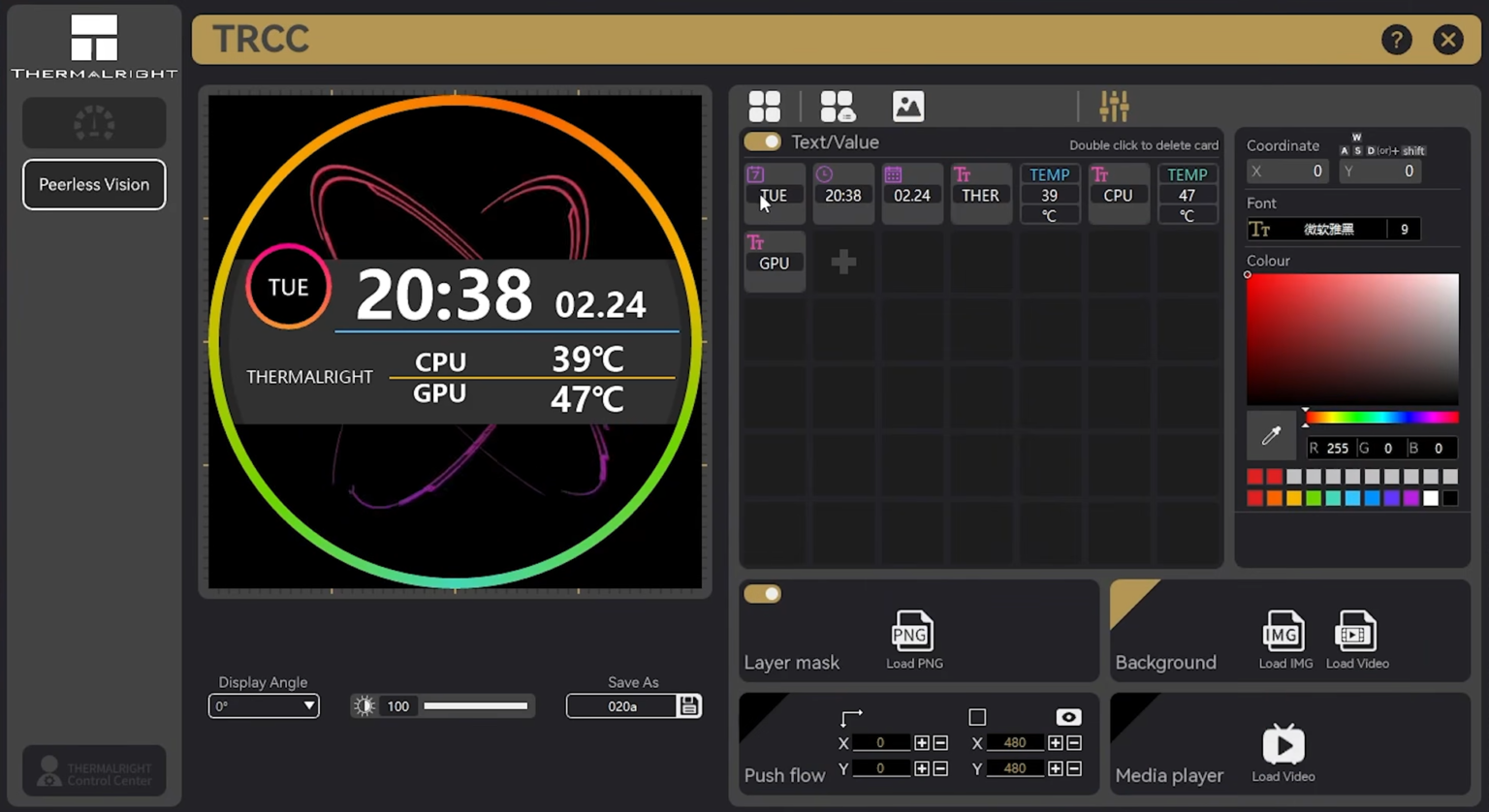This screenshot has height=812, width=1489.
Task: Select the grid-with-cloud layout icon
Action: 837,106
